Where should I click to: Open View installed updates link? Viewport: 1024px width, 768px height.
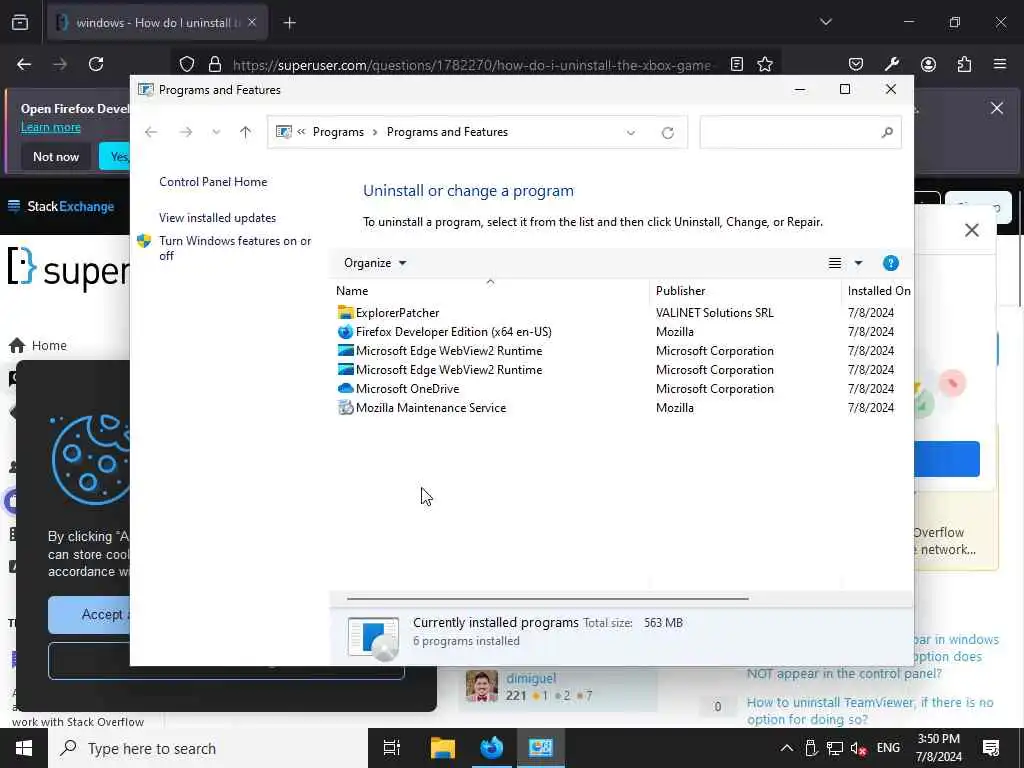tap(217, 217)
